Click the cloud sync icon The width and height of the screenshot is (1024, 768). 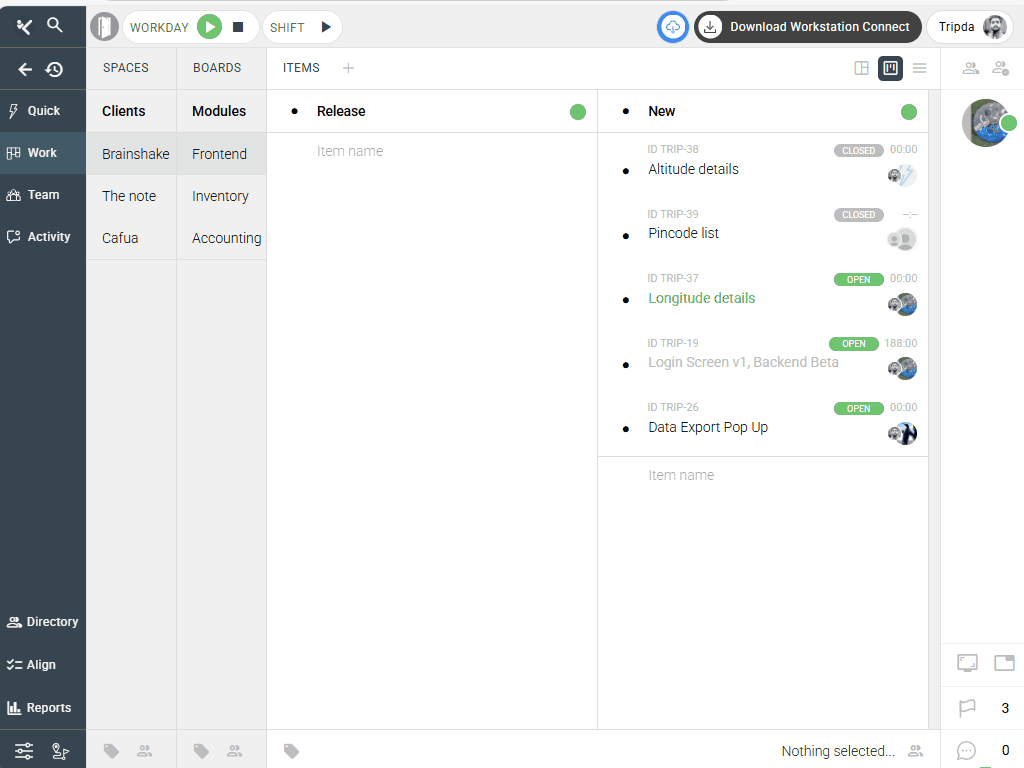tap(673, 27)
